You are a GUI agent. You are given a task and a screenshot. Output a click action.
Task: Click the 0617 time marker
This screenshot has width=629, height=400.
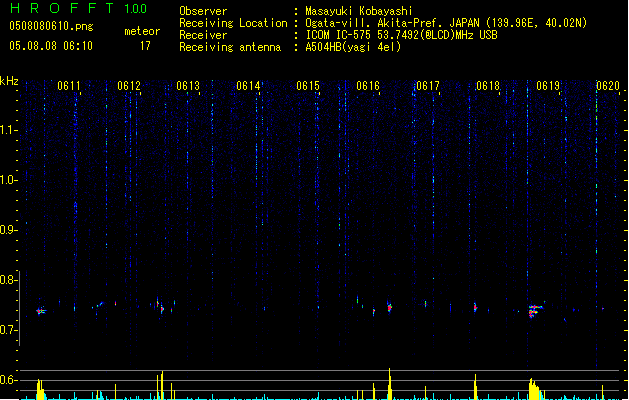point(428,86)
